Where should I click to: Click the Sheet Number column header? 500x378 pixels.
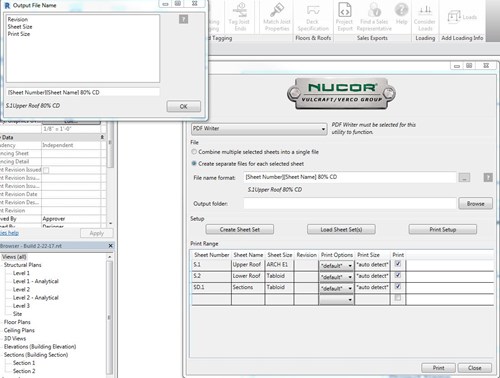tap(212, 255)
